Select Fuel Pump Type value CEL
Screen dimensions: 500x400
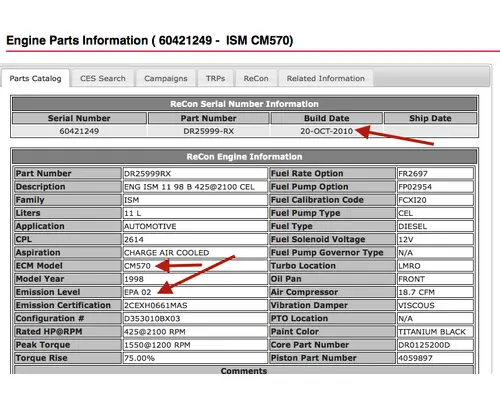pyautogui.click(x=435, y=213)
